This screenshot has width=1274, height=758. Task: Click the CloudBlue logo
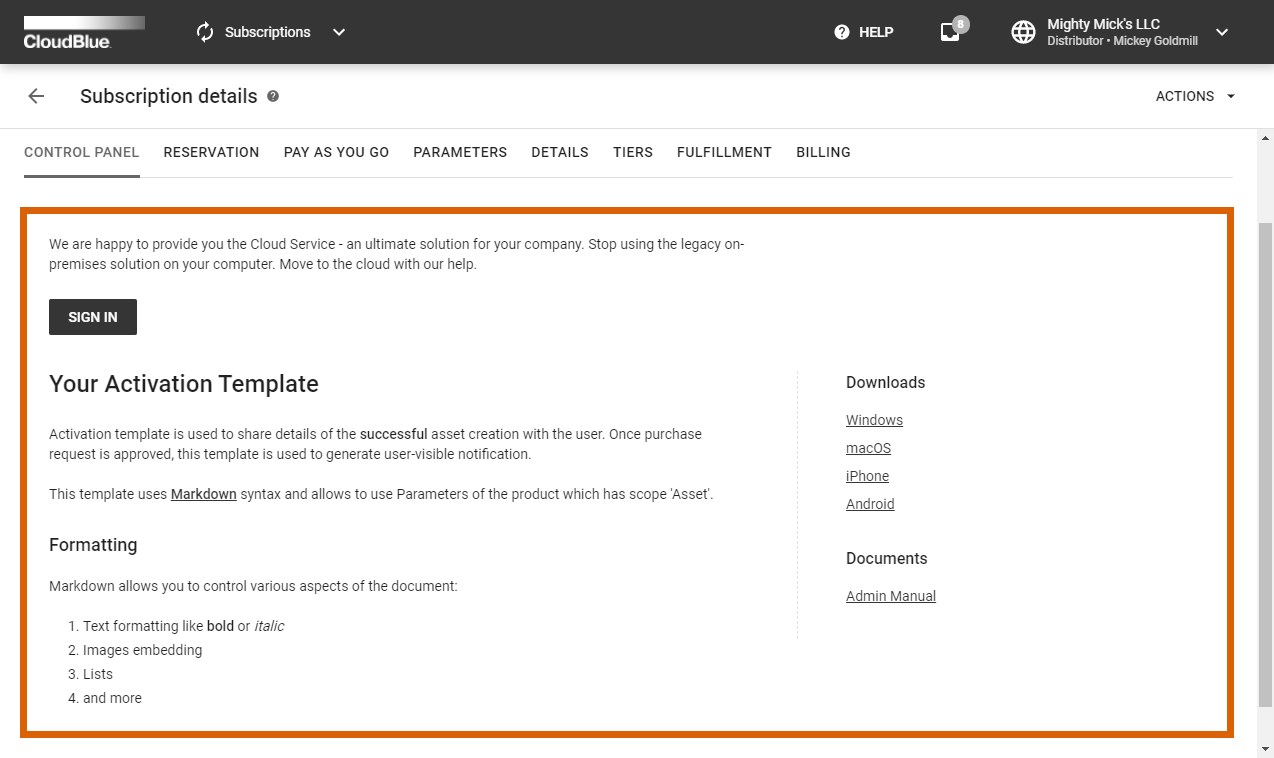84,32
